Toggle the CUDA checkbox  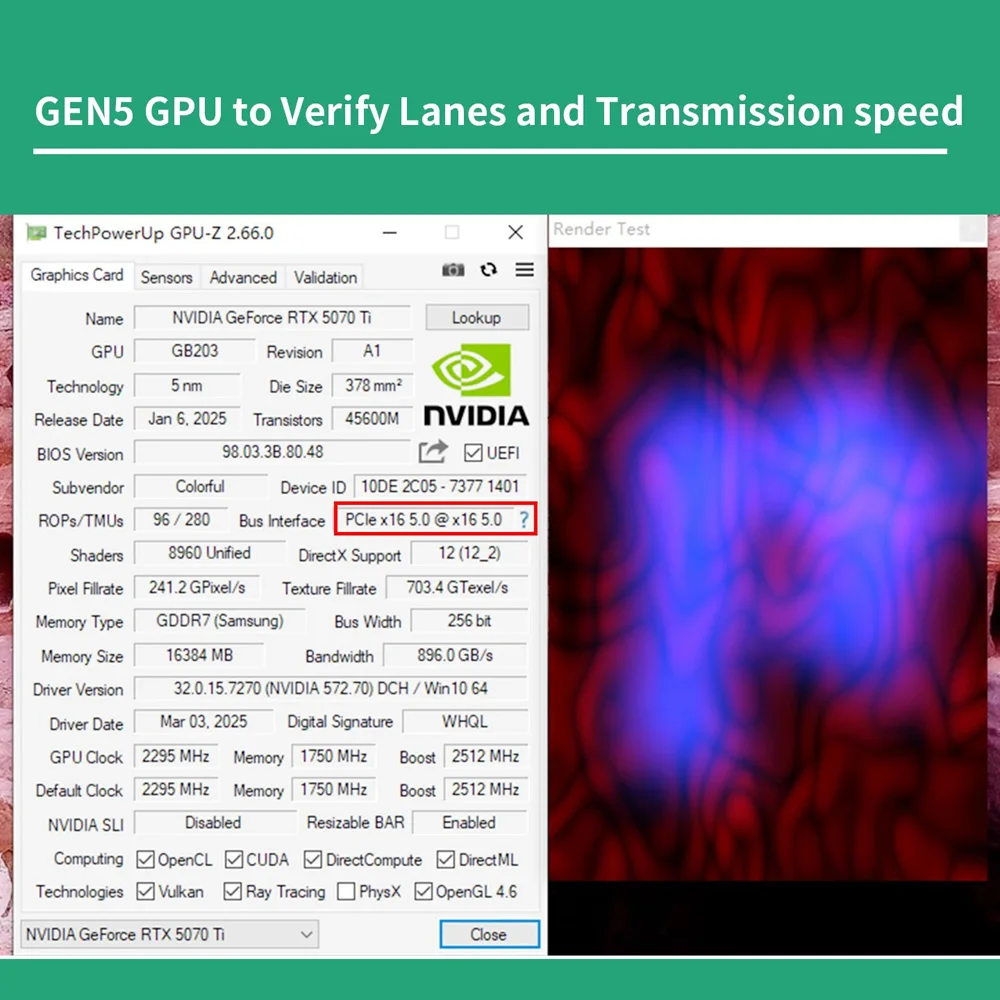[233, 859]
